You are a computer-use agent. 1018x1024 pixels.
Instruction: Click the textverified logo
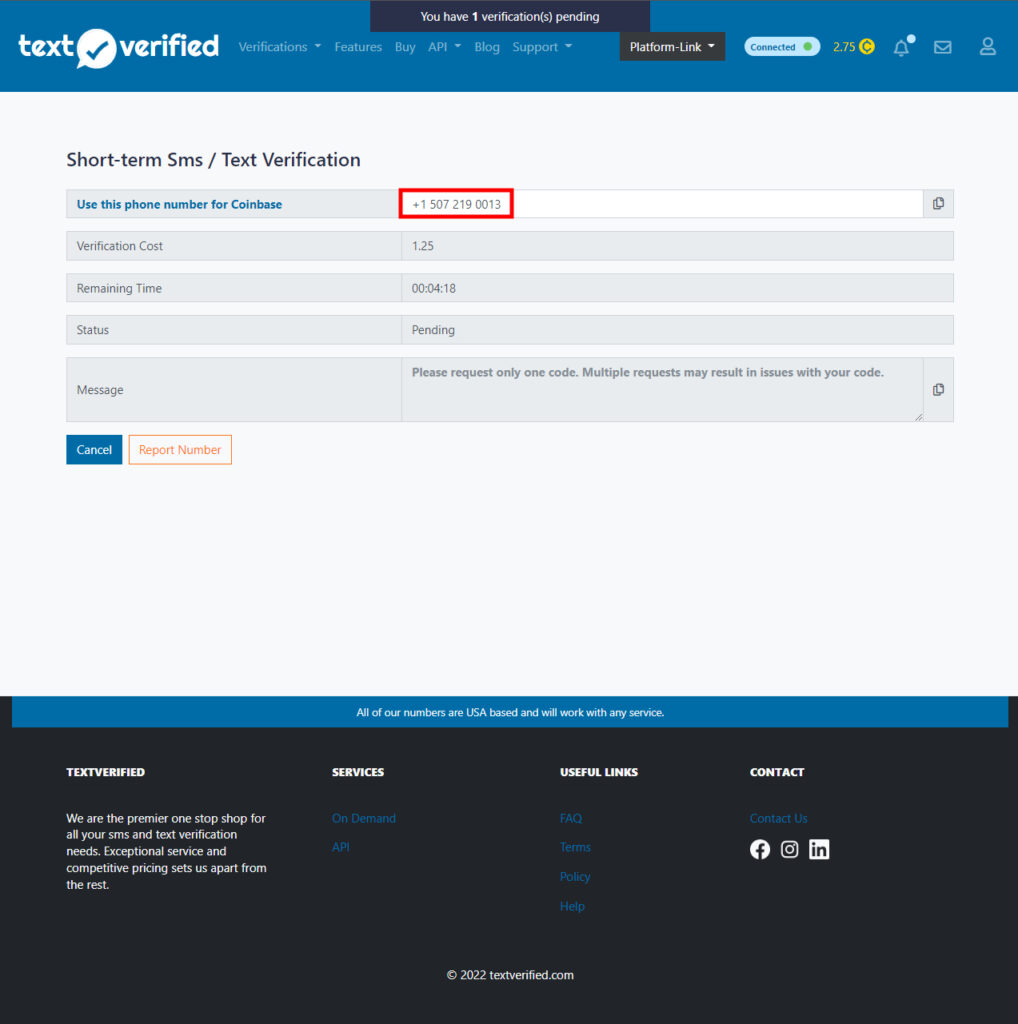click(x=118, y=47)
